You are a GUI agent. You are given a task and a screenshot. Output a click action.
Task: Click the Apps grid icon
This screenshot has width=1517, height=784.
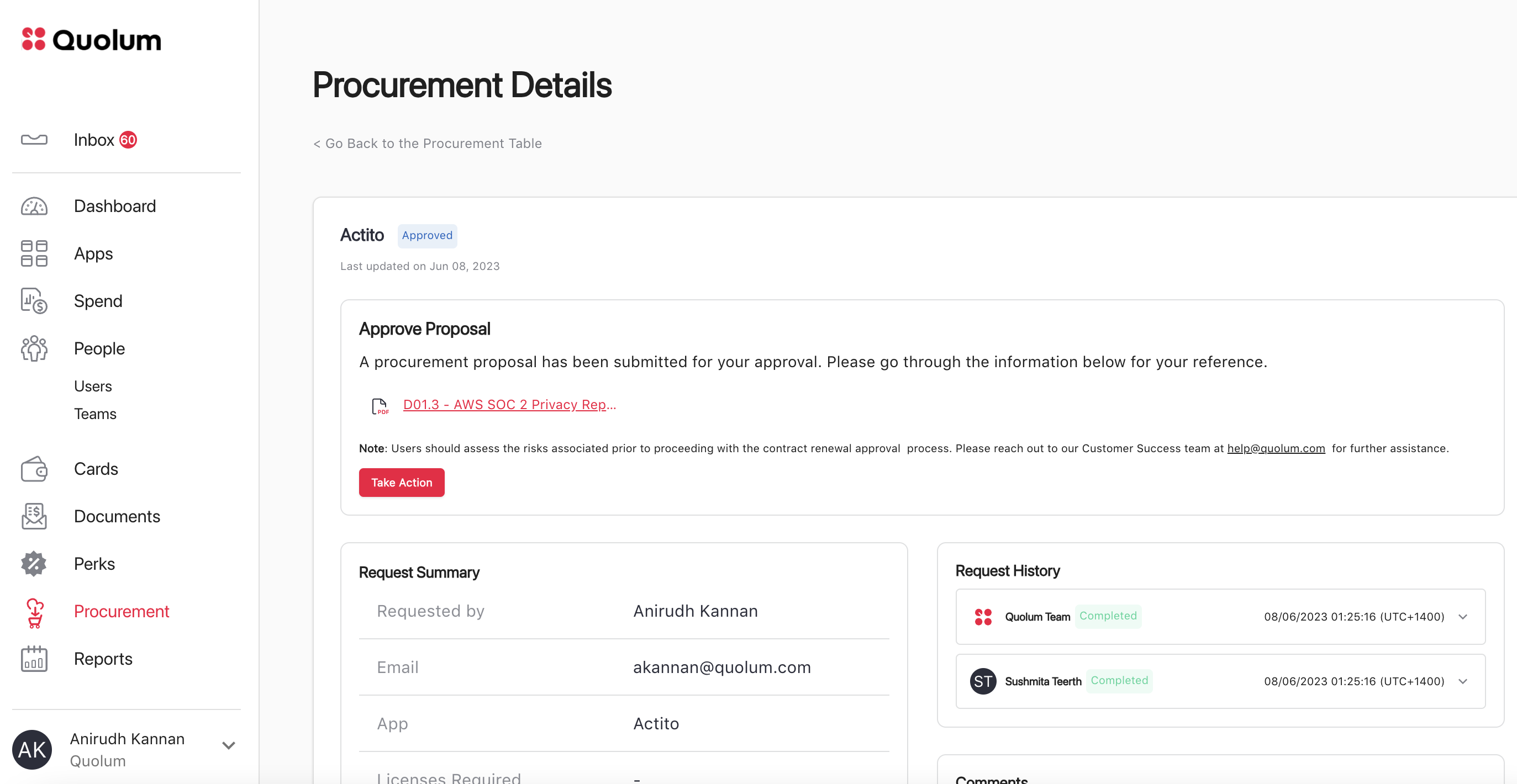[34, 253]
